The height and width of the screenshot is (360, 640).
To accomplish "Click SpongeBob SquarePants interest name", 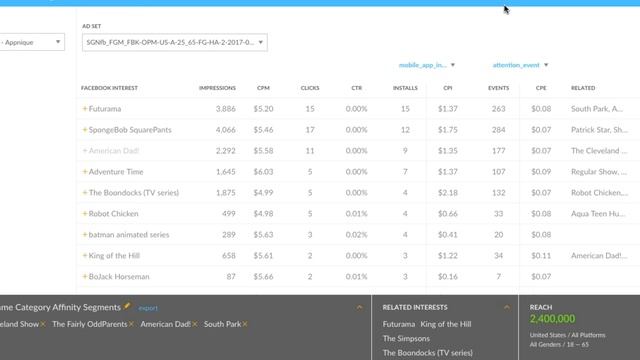I will (130, 130).
